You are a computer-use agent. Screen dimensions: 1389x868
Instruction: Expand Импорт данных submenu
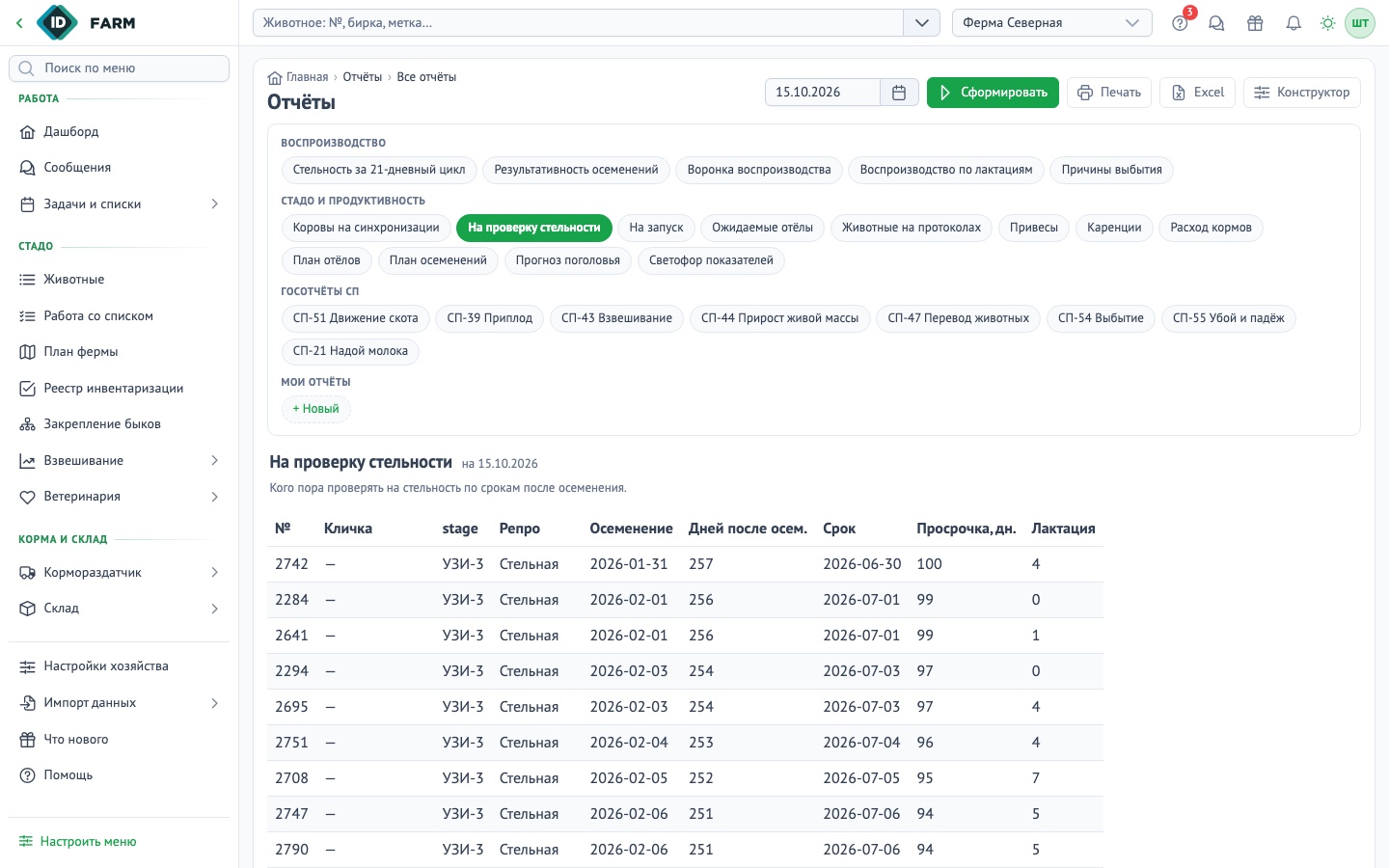tap(214, 703)
